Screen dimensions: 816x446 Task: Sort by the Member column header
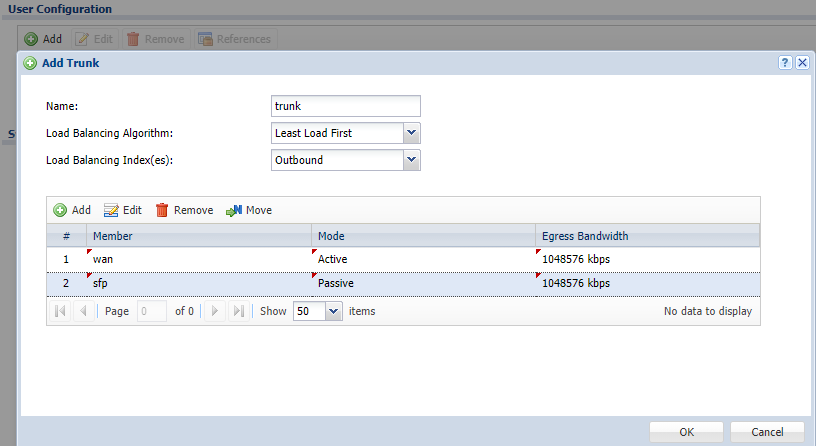pos(199,236)
